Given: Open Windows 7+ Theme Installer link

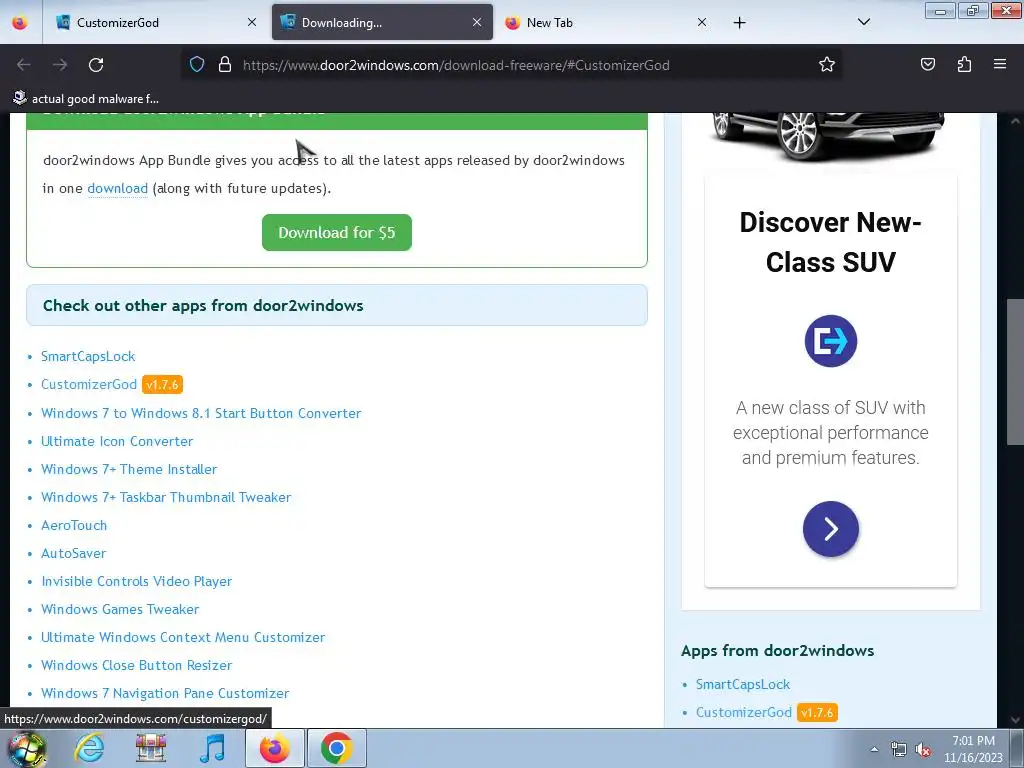Looking at the screenshot, I should tap(129, 469).
